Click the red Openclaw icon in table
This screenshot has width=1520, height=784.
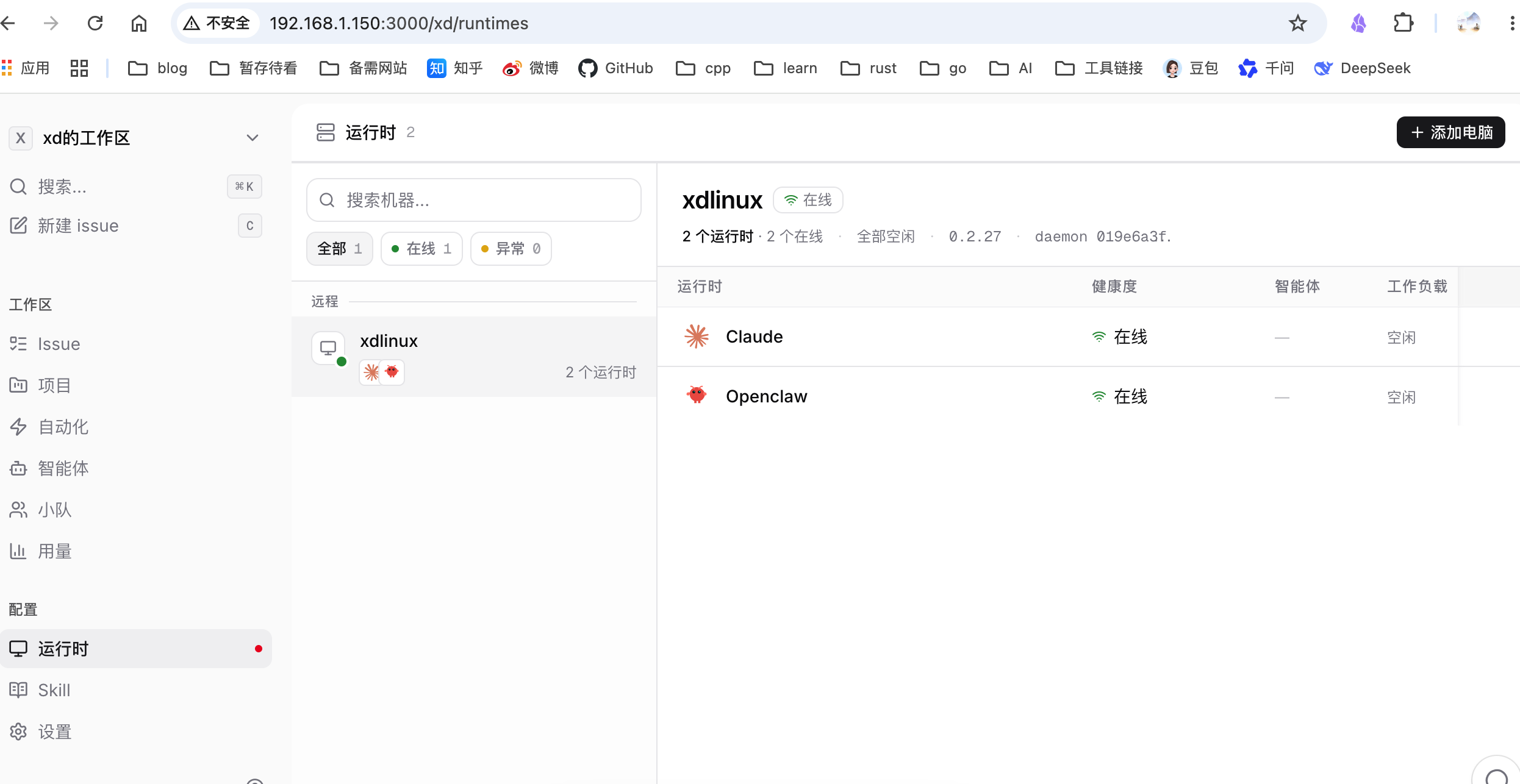point(697,395)
